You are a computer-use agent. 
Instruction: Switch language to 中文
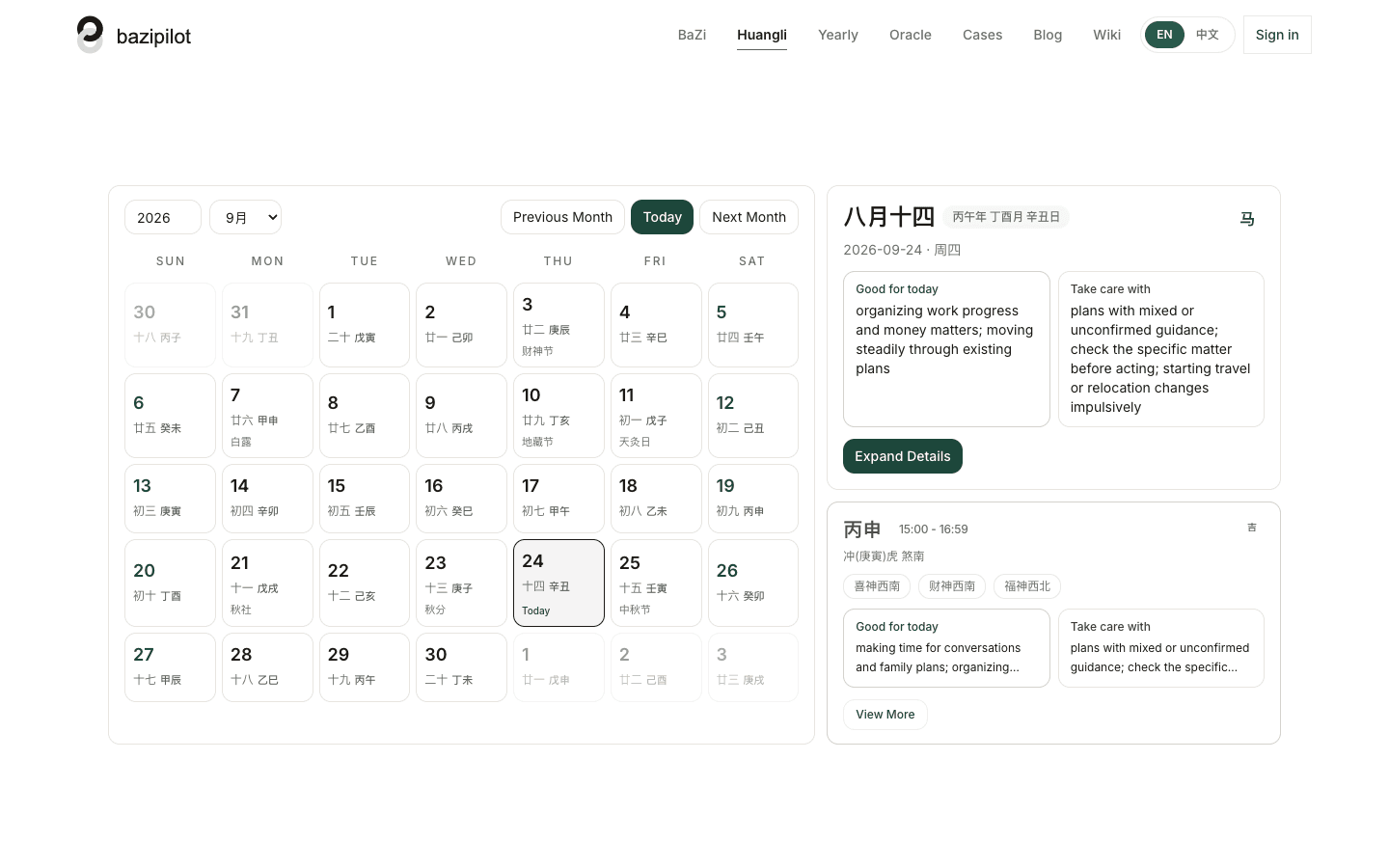[1208, 35]
